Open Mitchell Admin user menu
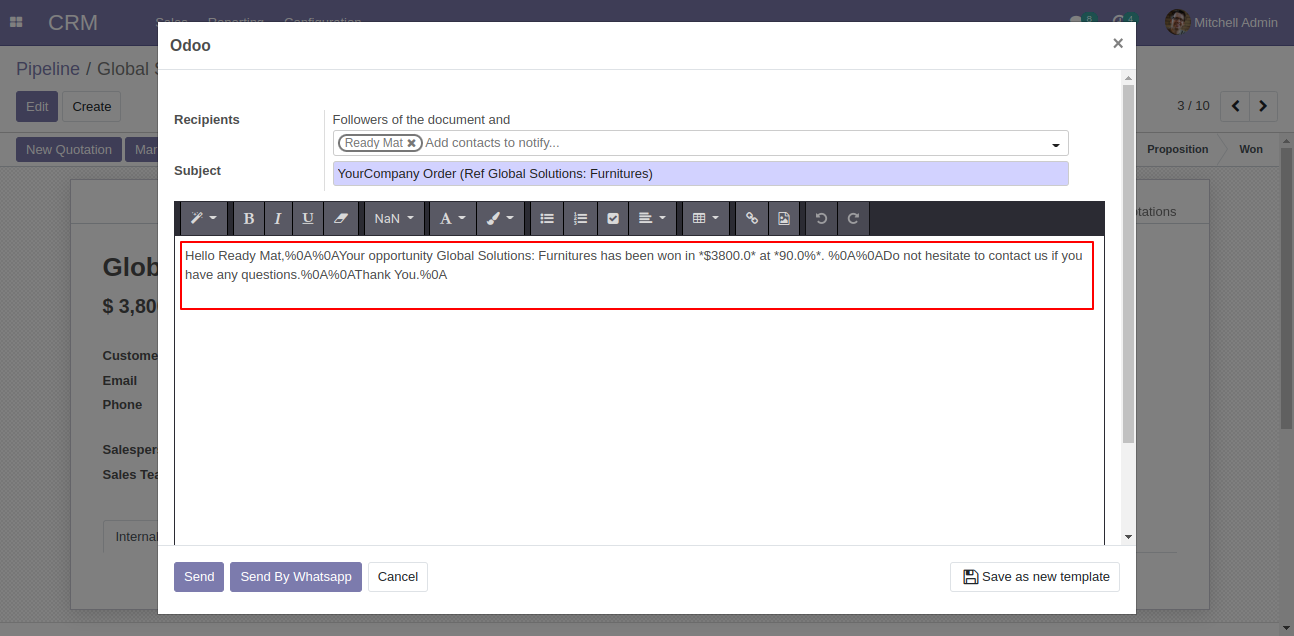1294x636 pixels. point(1222,22)
